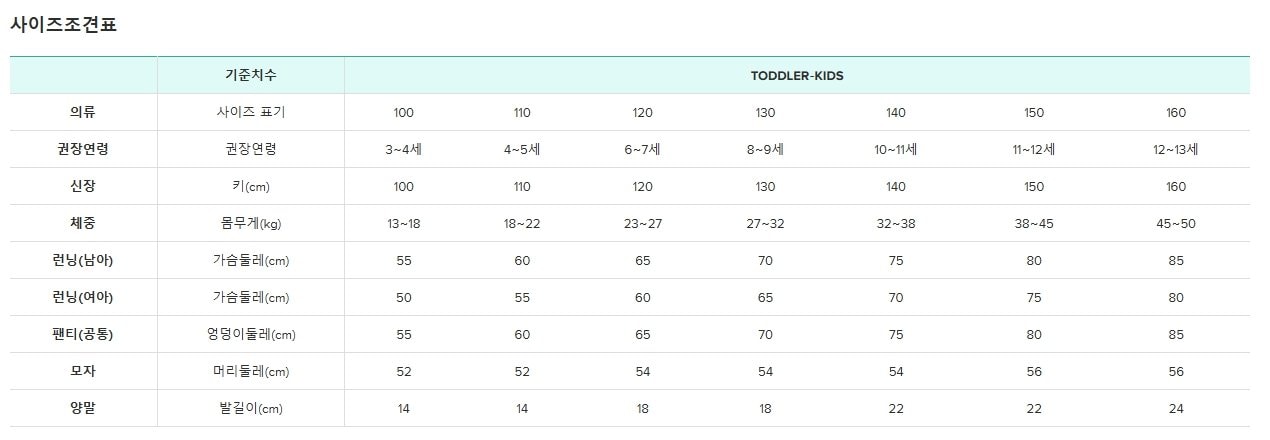Select the 양말 row label
The width and height of the screenshot is (1270, 440).
tap(84, 409)
